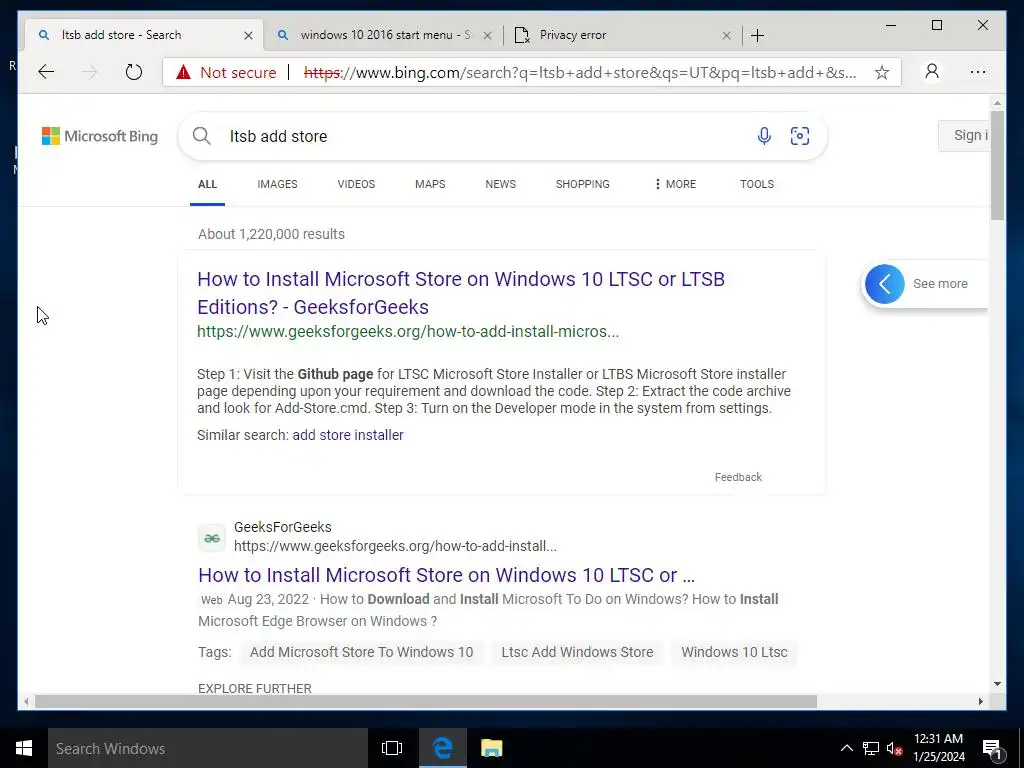The image size is (1024, 768).
Task: Open a new tab with plus button
Action: tap(757, 35)
